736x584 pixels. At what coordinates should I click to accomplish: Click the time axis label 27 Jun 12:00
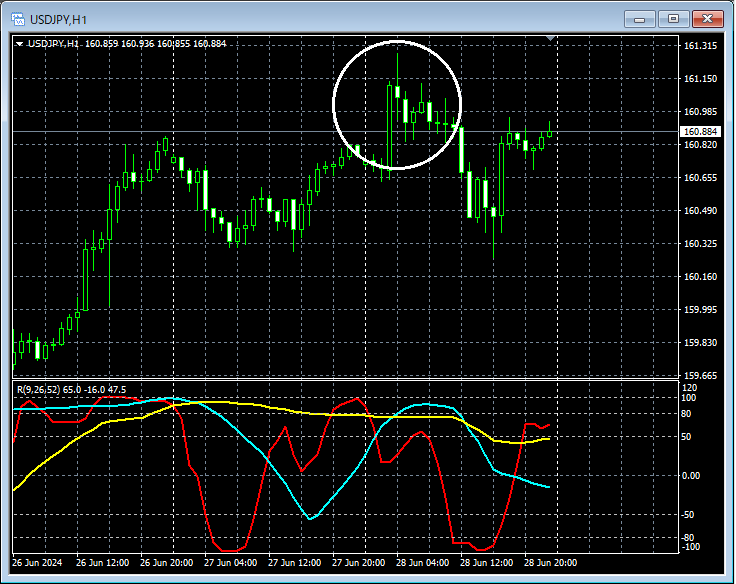[294, 562]
